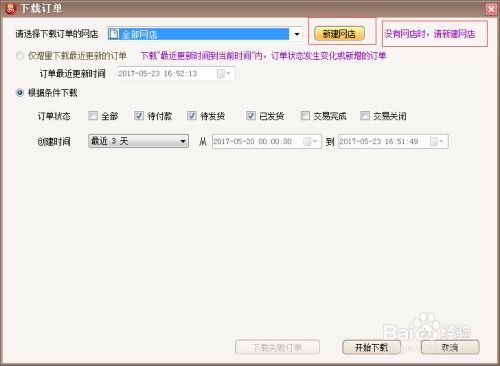The width and height of the screenshot is (500, 366).
Task: Close the 下载订单 dialog window
Action: pyautogui.click(x=491, y=9)
